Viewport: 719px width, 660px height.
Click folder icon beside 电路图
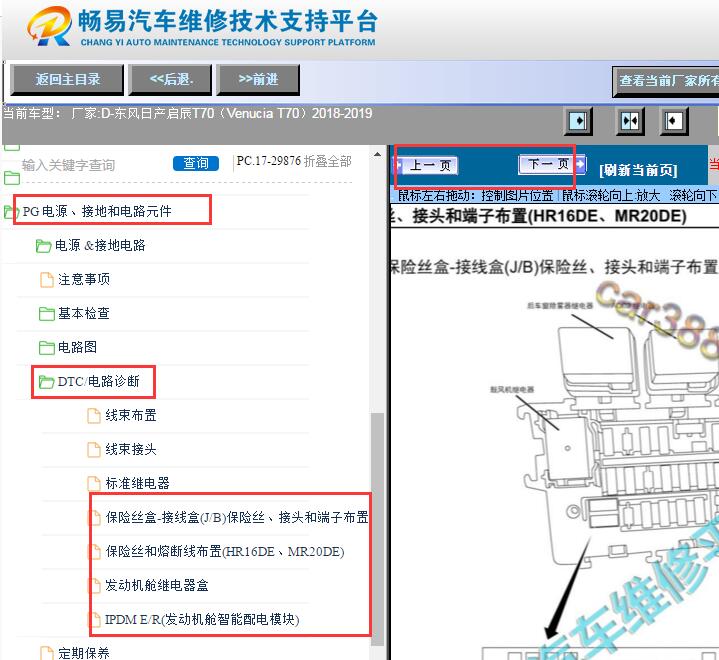(x=47, y=348)
